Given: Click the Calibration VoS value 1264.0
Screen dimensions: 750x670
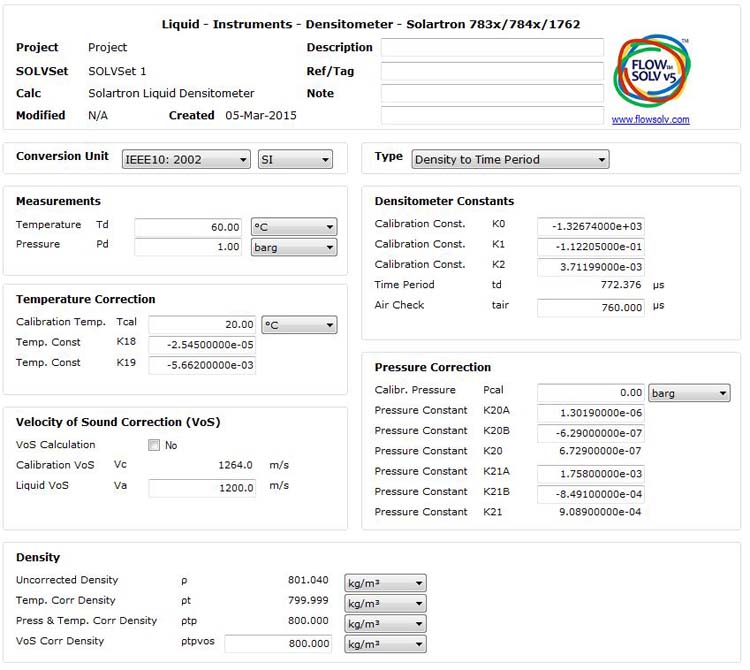Looking at the screenshot, I should tap(235, 465).
